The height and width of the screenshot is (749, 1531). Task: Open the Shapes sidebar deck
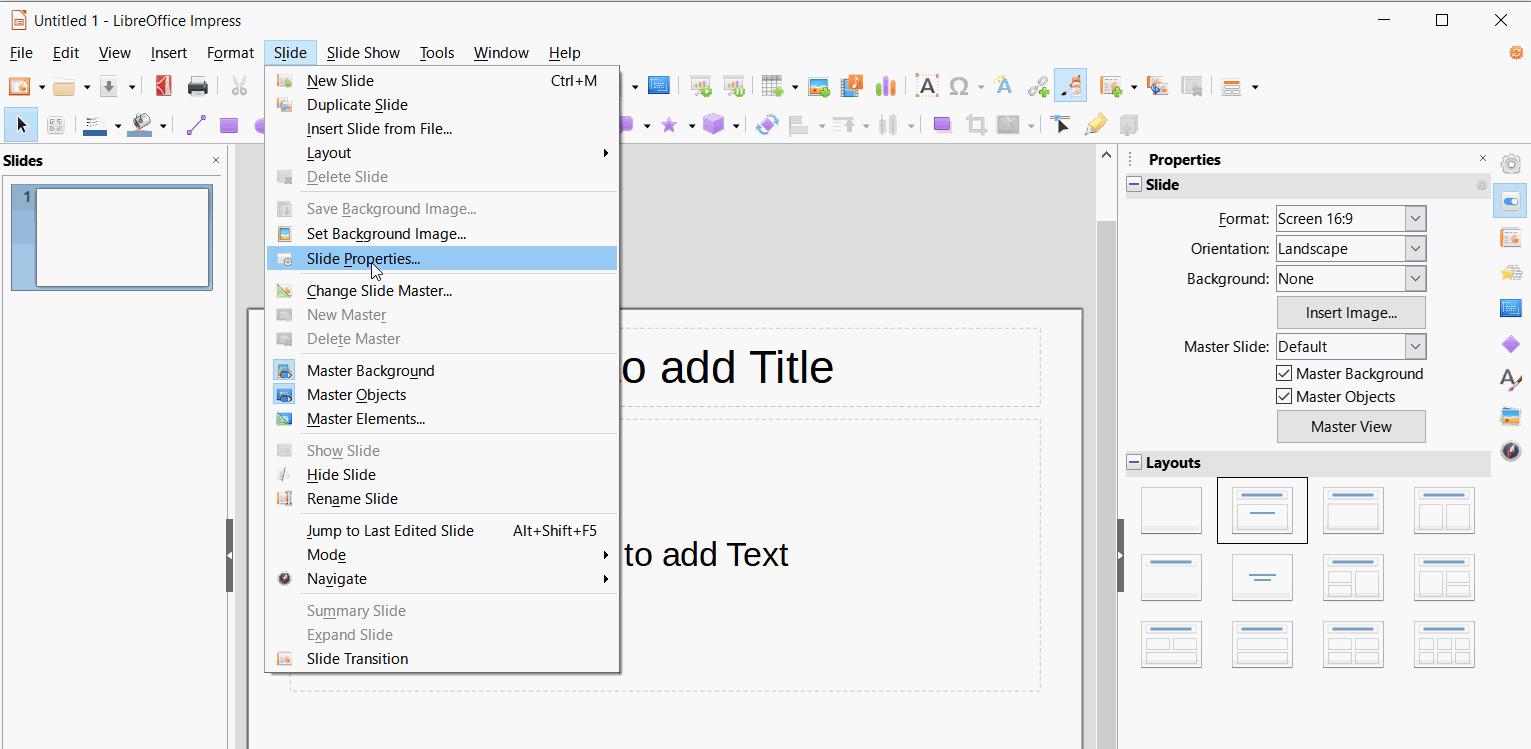[x=1510, y=344]
